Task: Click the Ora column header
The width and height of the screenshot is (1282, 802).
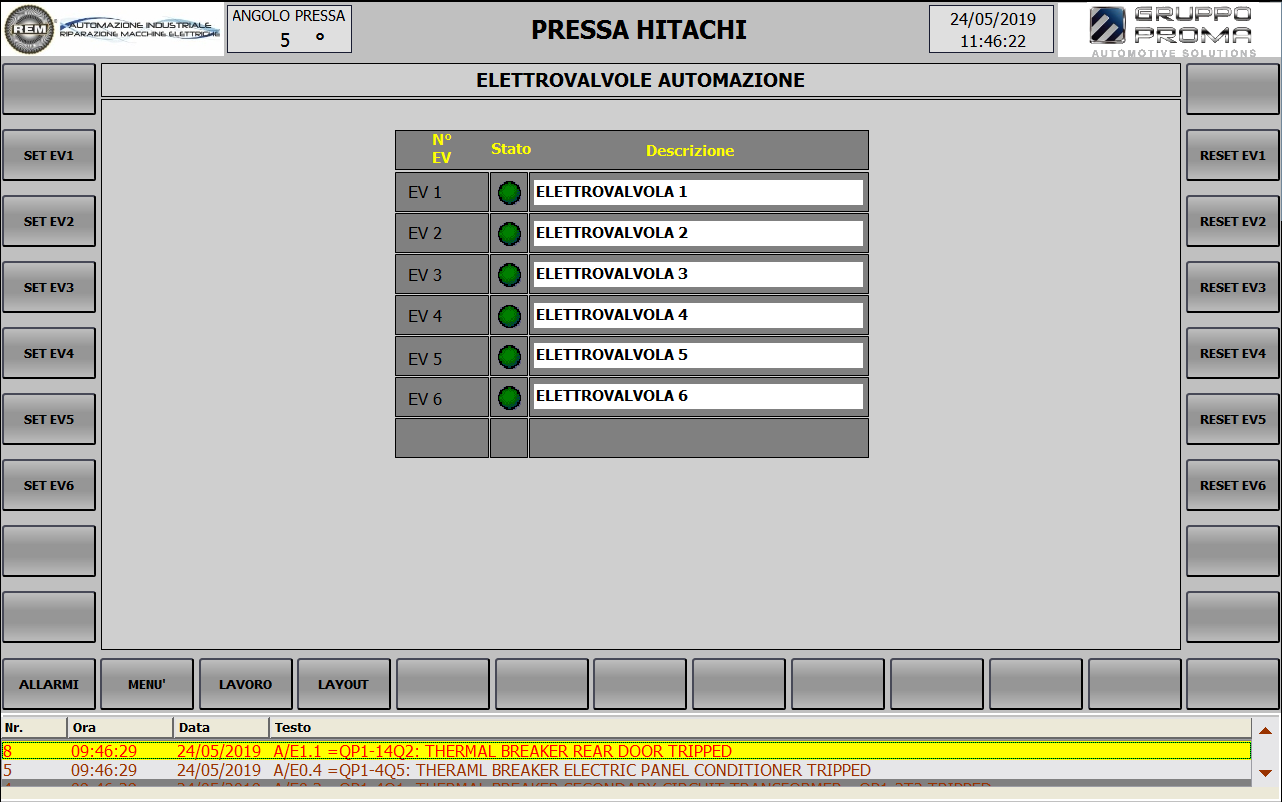Action: point(120,727)
